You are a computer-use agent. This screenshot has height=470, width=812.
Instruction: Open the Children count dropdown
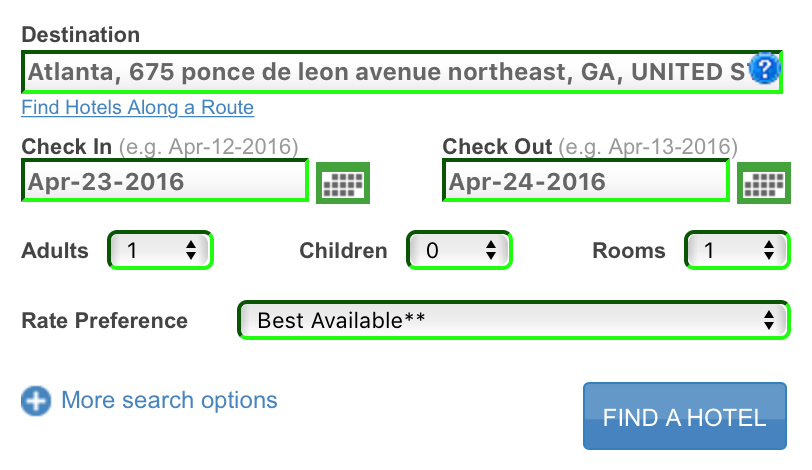tap(459, 251)
